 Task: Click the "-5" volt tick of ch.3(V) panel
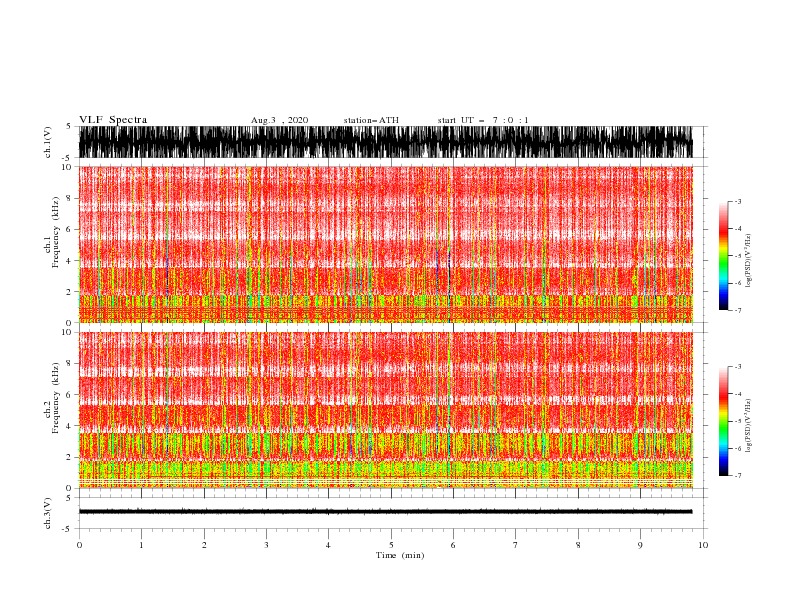(67, 529)
